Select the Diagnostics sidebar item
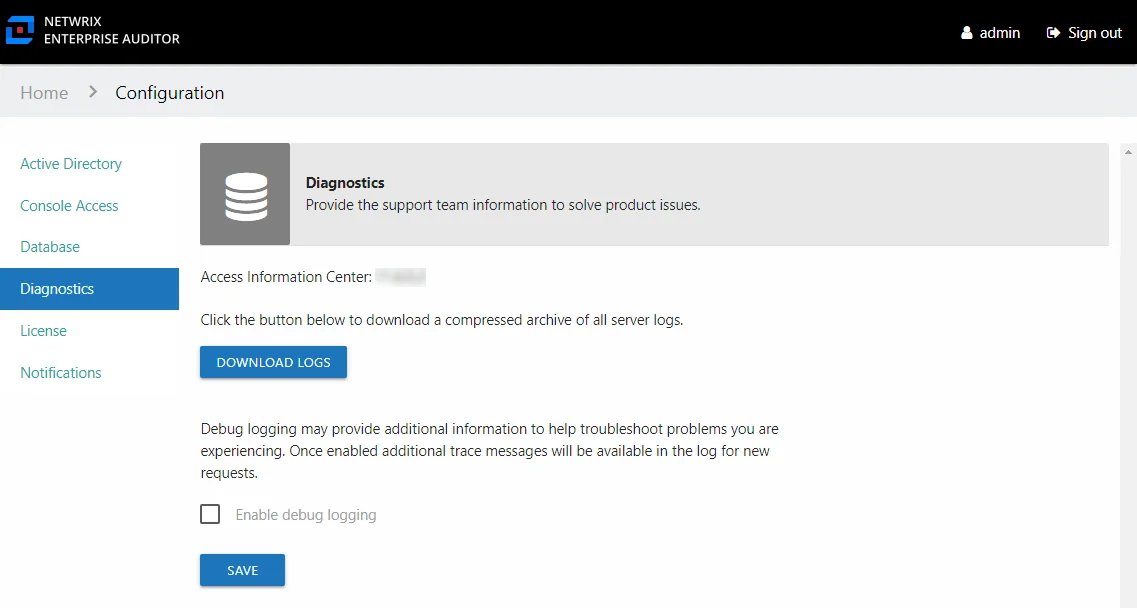 (89, 289)
